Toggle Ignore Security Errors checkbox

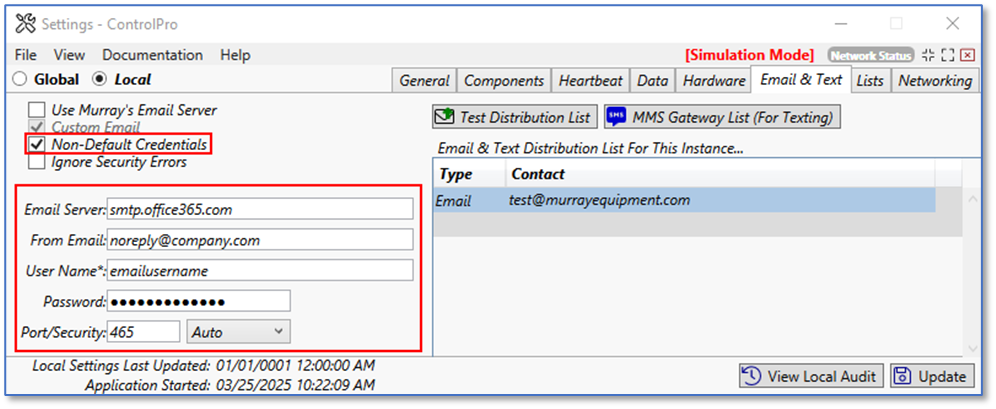click(37, 162)
